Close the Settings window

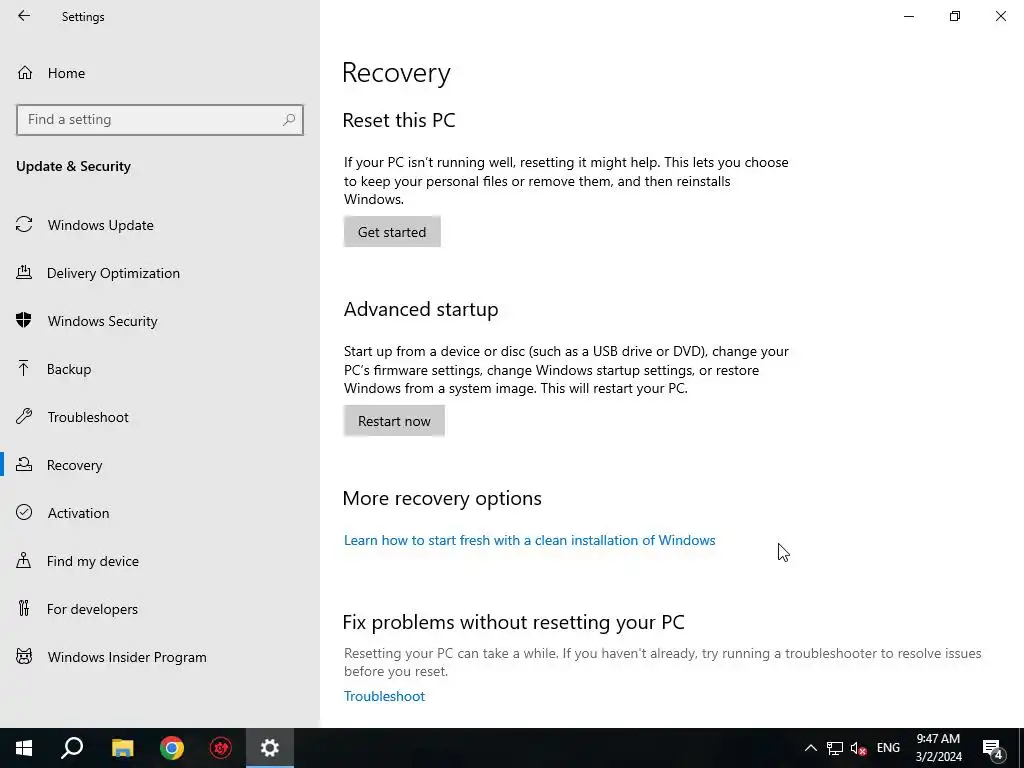tap(1000, 16)
